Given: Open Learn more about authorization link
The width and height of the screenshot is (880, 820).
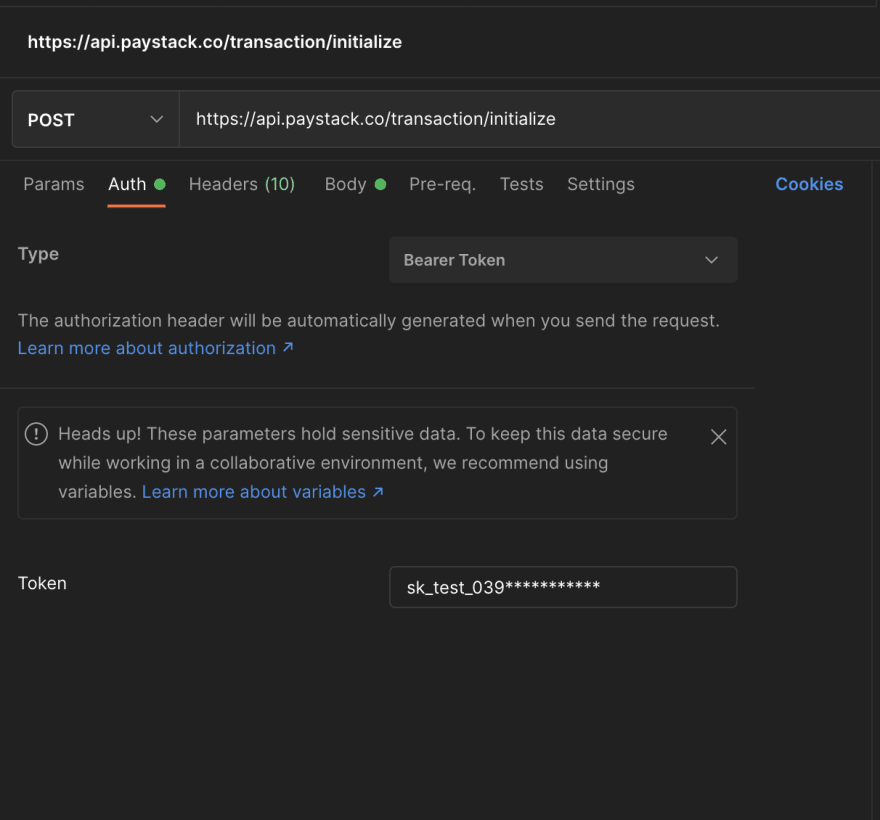Looking at the screenshot, I should (x=155, y=348).
